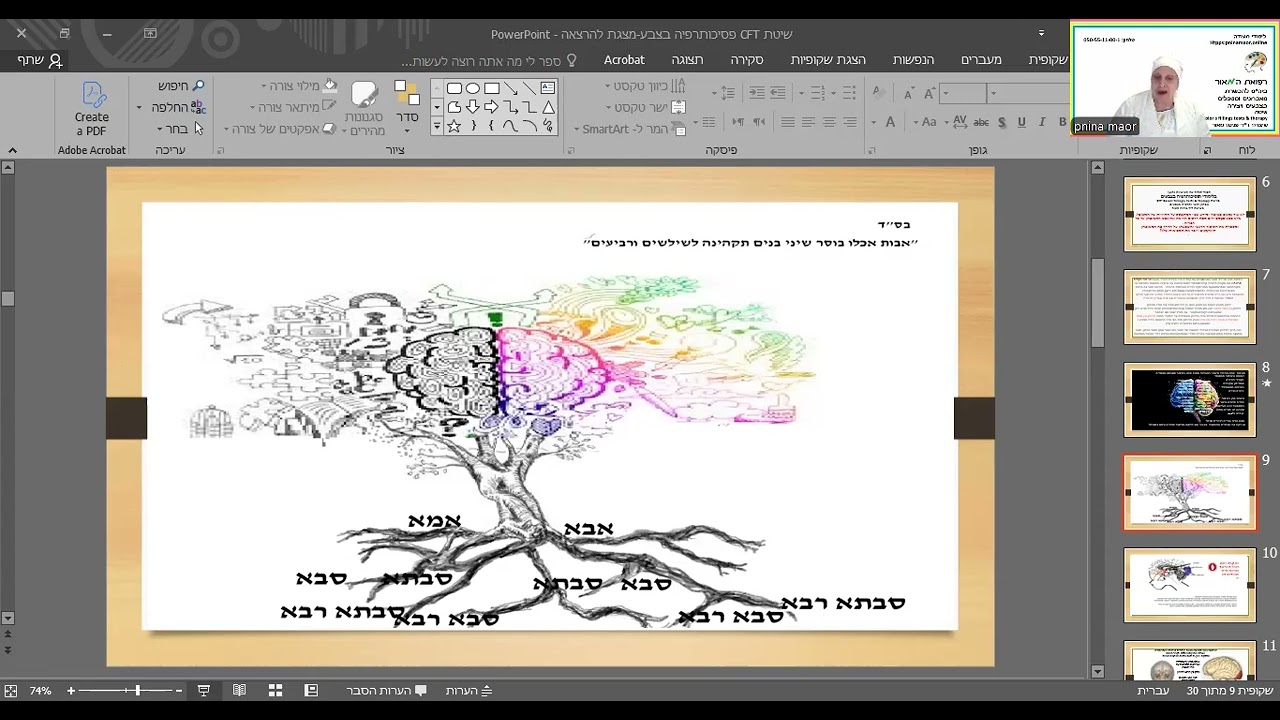Open הצגת שקופיות slide show tab
This screenshot has height=720, width=1280.
tap(828, 60)
